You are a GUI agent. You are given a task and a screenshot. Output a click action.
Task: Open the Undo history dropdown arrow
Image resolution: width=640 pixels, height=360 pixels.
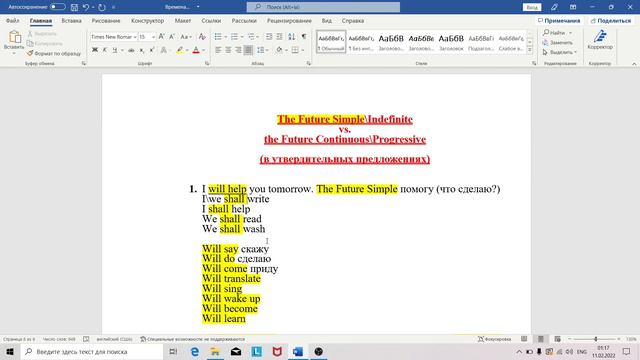[x=93, y=7]
